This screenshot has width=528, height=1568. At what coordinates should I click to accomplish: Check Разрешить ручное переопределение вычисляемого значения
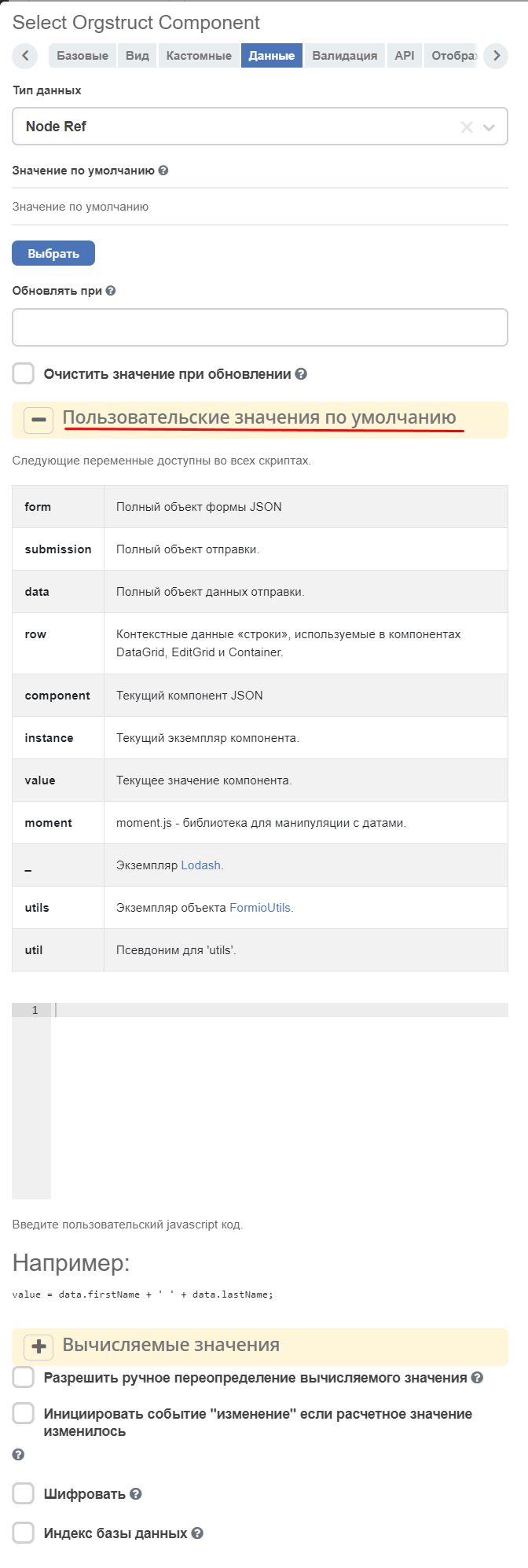pyautogui.click(x=24, y=1377)
